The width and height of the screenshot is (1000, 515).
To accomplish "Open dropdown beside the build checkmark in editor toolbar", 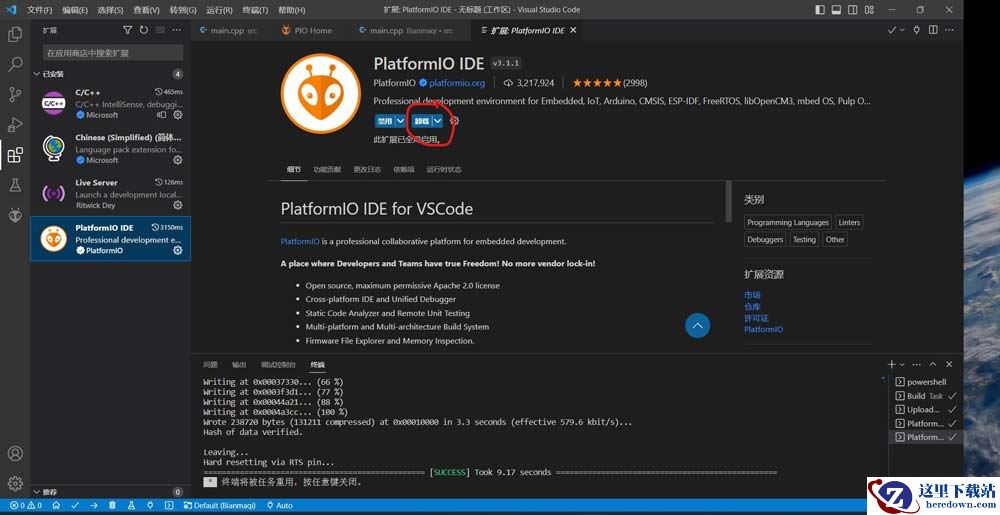I will pos(902,30).
